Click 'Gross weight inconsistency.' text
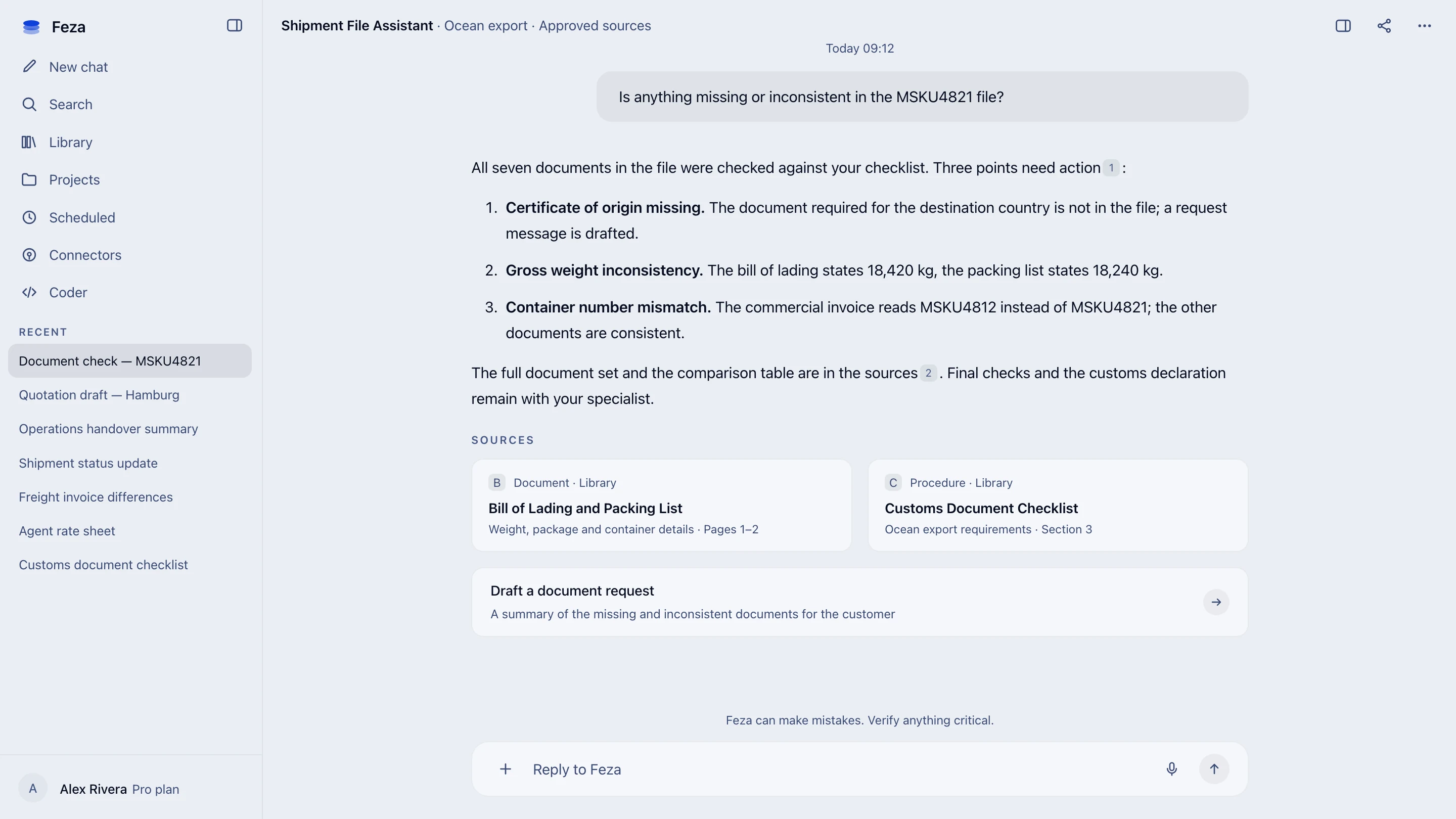This screenshot has height=819, width=1456. (x=604, y=270)
